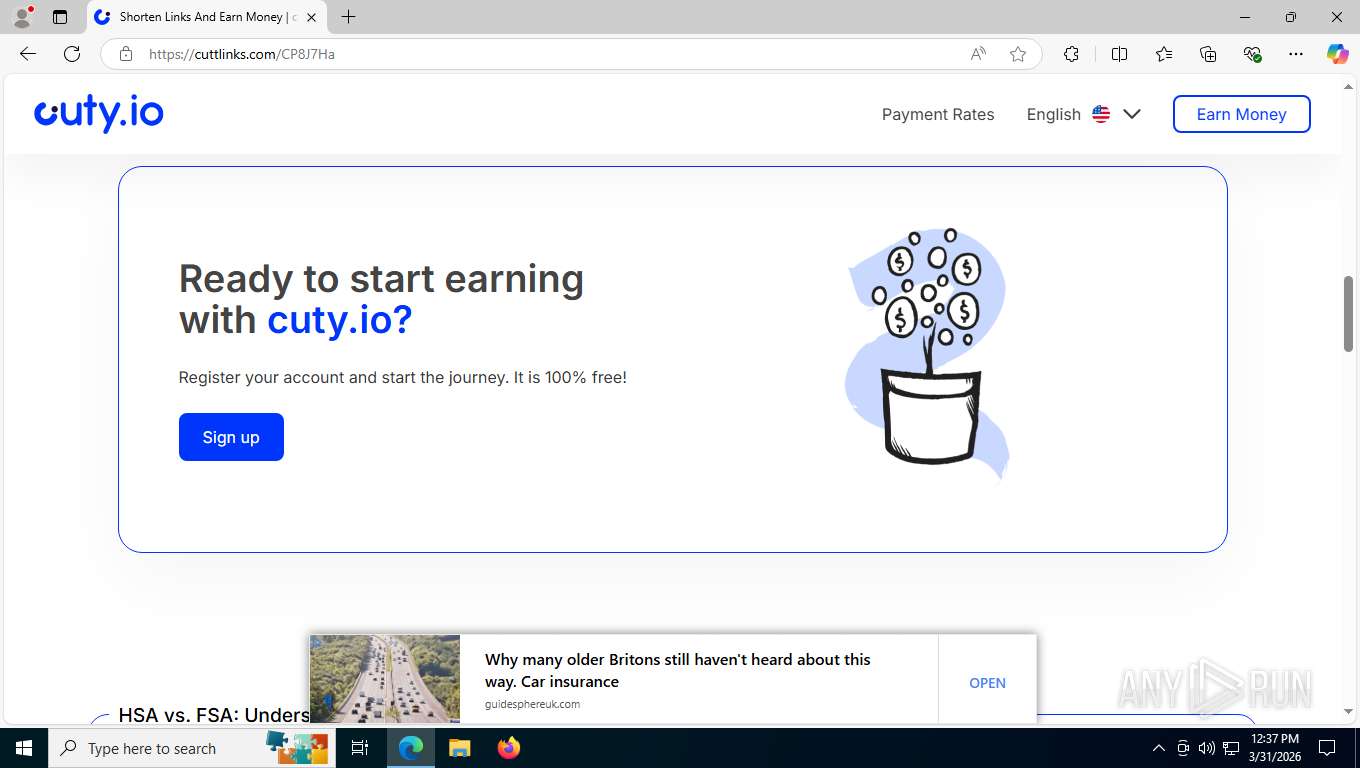Switch to Microsoft Edge taskbar icon
Viewport: 1360px width, 768px height.
tap(411, 748)
